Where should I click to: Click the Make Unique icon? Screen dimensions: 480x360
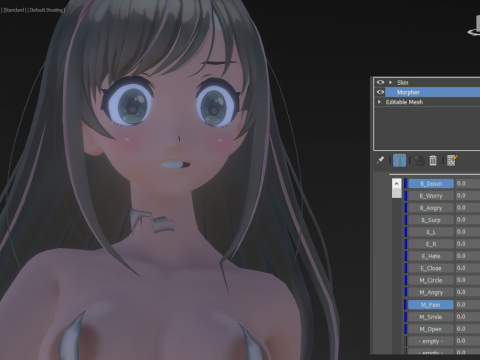419,160
